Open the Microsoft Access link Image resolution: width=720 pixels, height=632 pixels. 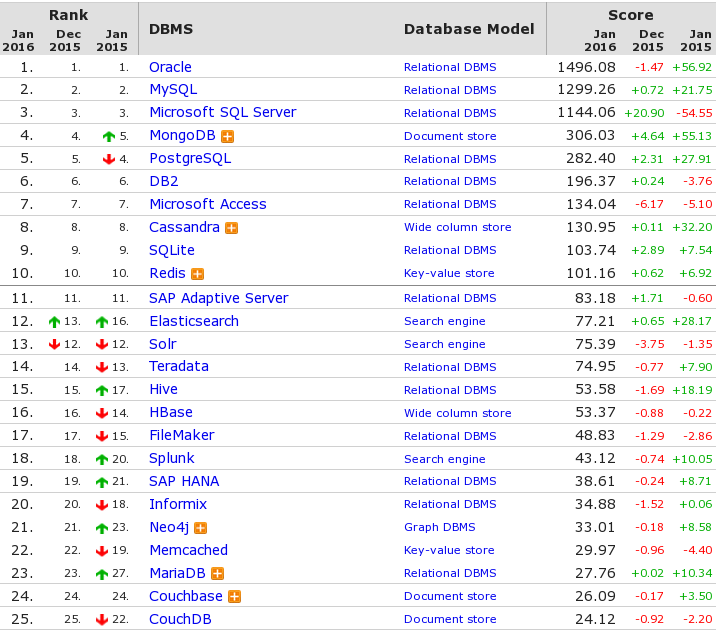208,204
